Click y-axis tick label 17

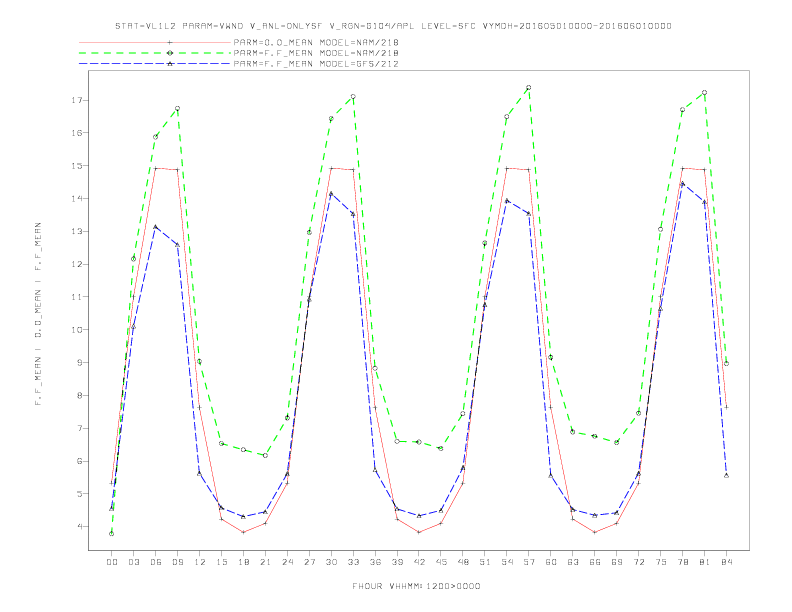[x=77, y=100]
